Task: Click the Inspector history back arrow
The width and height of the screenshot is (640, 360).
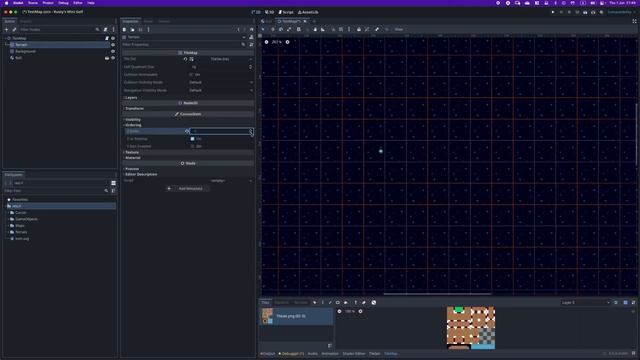Action: 238,29
